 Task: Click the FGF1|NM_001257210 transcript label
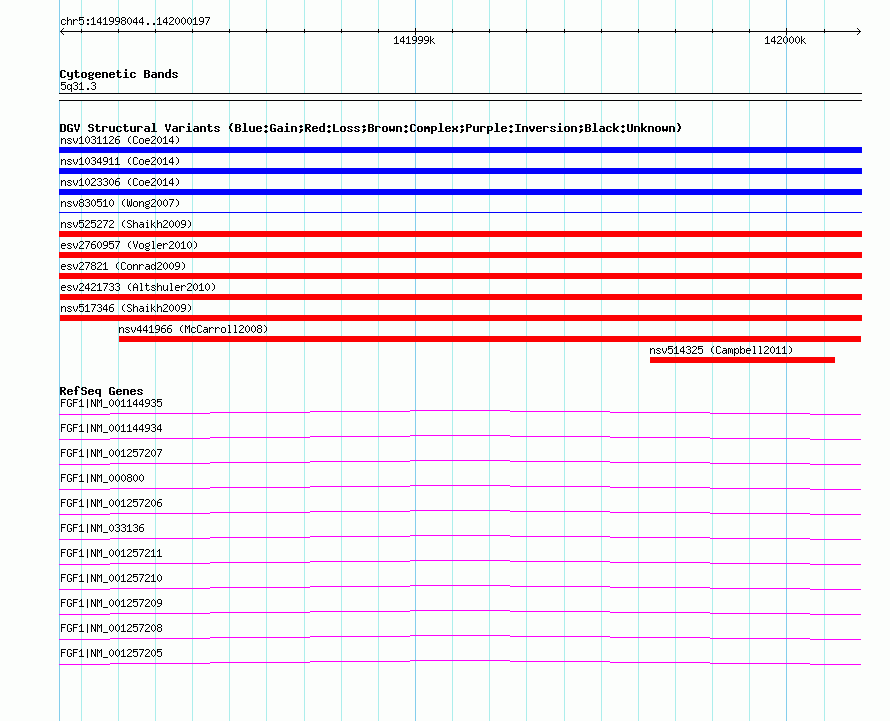click(111, 578)
